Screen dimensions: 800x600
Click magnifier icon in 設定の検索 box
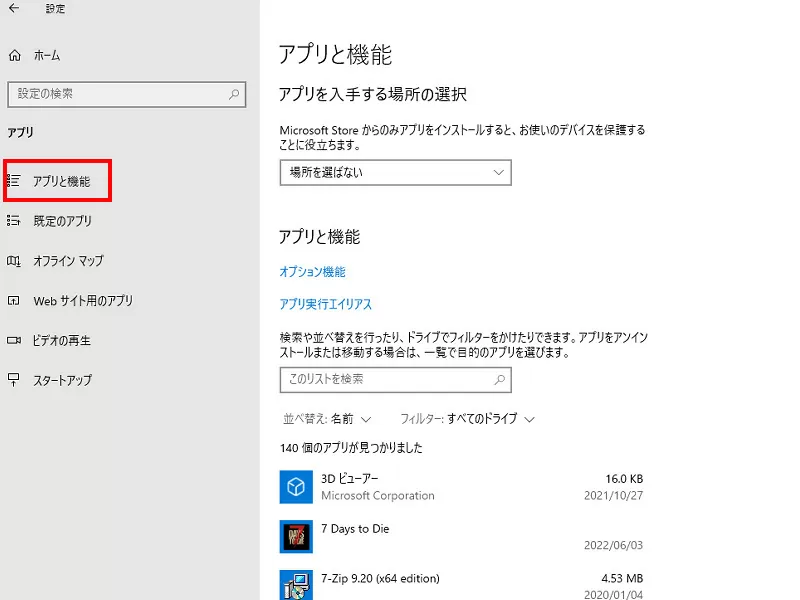pos(234,94)
